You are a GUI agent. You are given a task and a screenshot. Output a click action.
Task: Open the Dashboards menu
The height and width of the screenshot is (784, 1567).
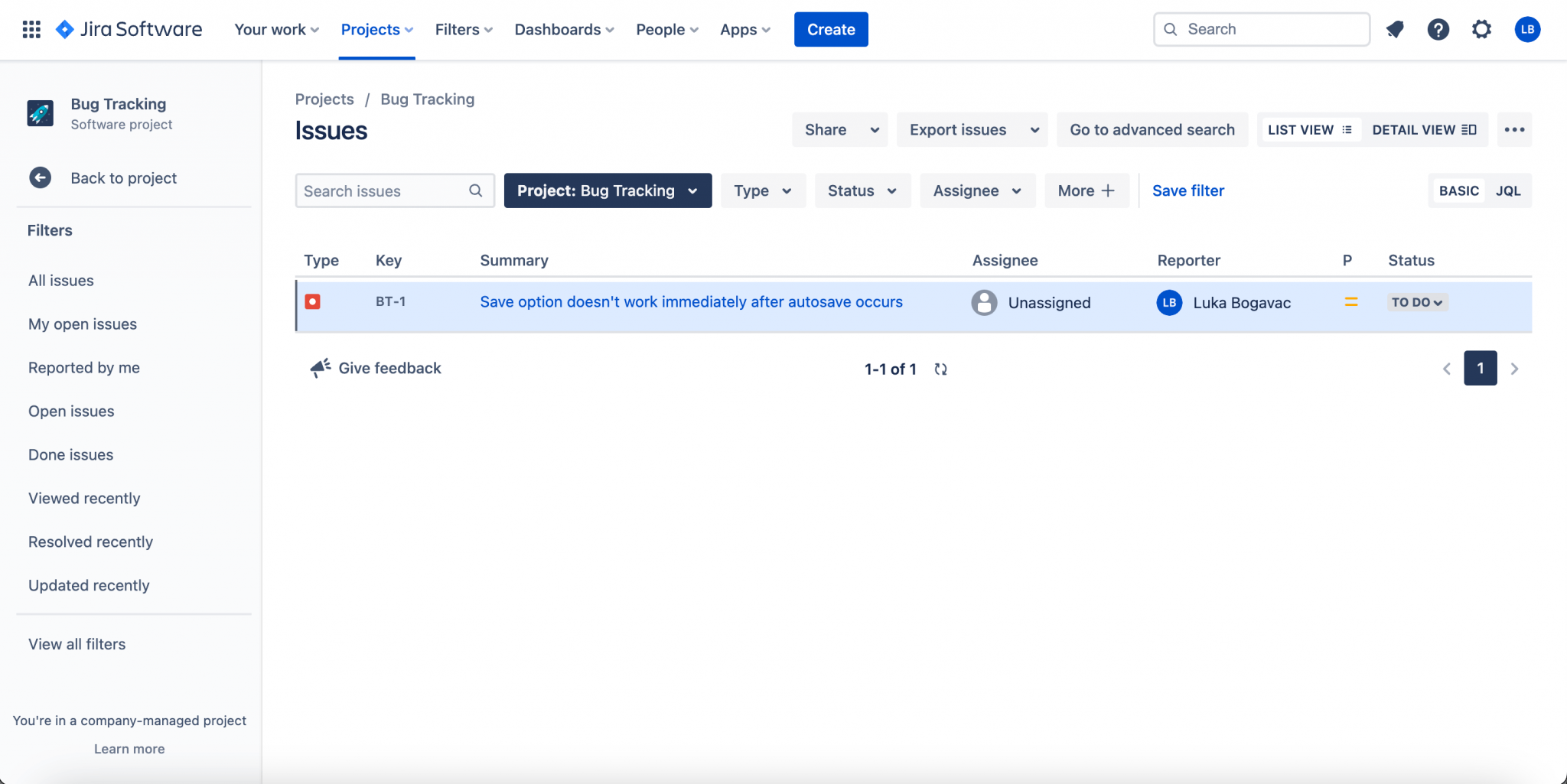point(563,29)
